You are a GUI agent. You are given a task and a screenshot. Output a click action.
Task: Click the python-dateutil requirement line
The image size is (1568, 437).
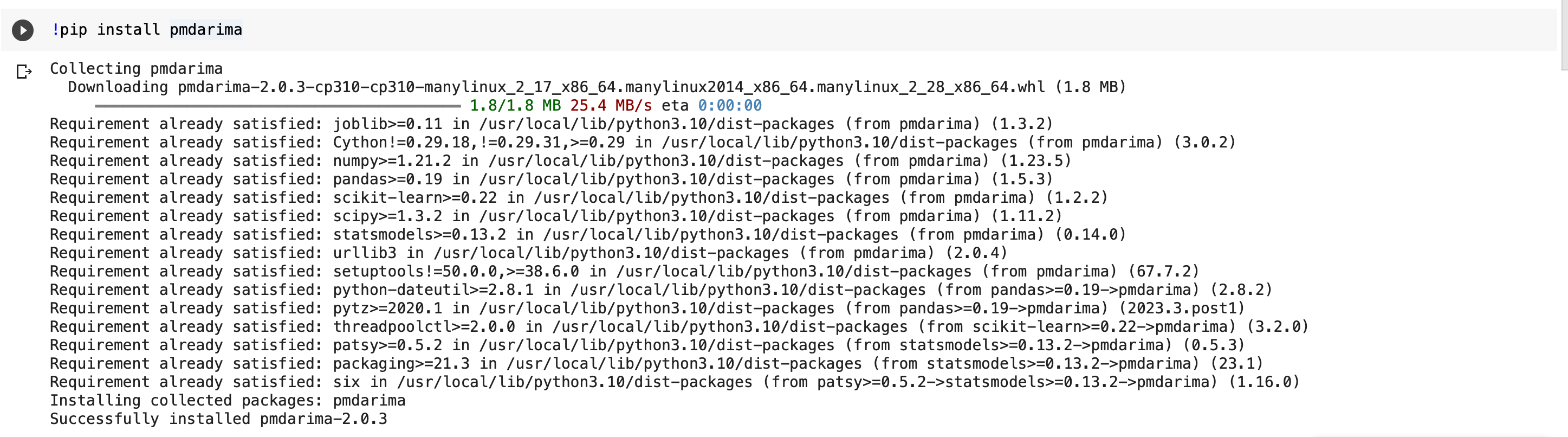[x=660, y=290]
